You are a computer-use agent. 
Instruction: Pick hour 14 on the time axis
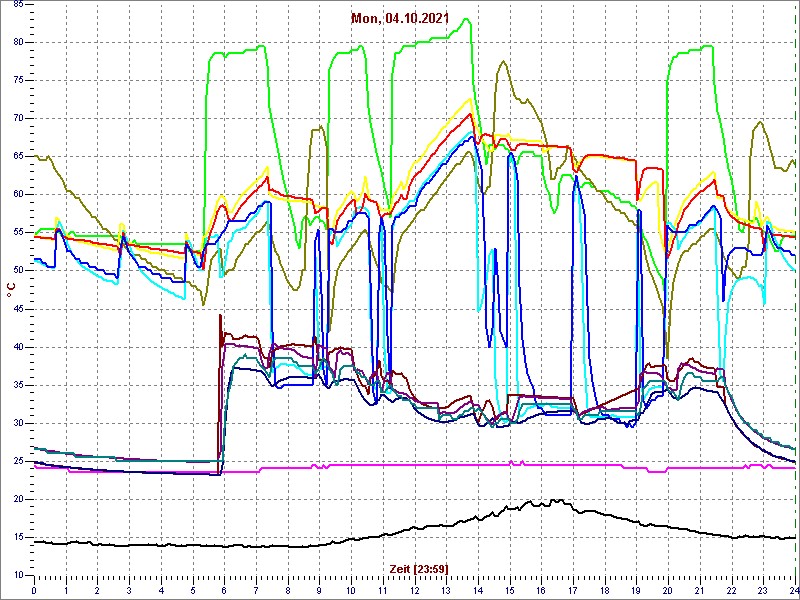[x=478, y=591]
